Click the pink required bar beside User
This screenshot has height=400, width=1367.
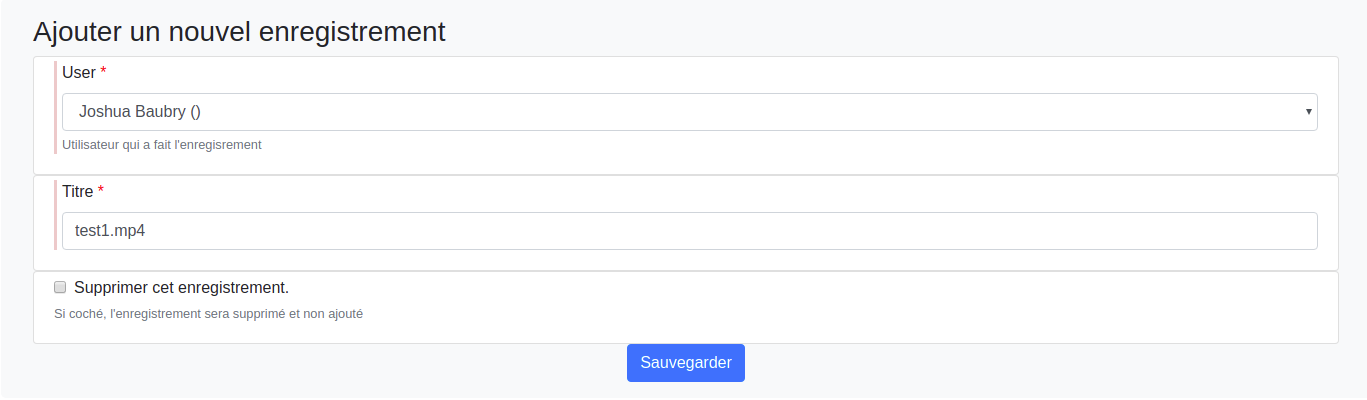pos(56,108)
